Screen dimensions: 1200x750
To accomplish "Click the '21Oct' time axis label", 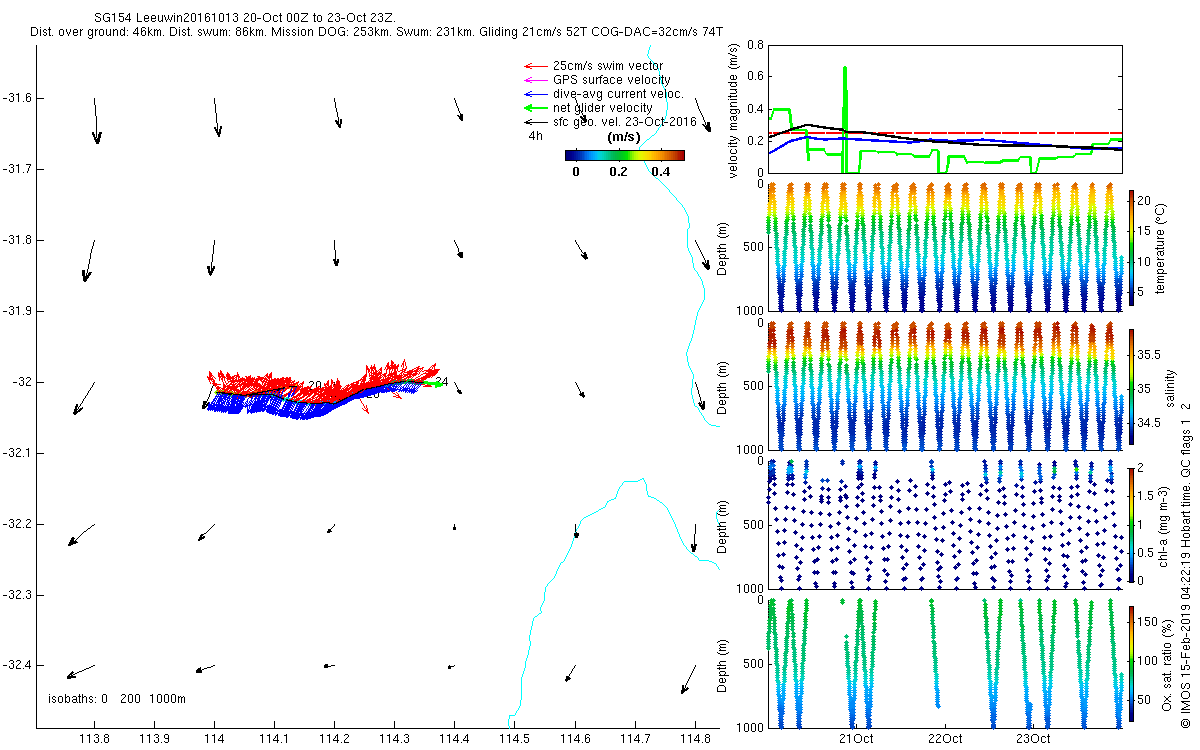I will pyautogui.click(x=857, y=739).
